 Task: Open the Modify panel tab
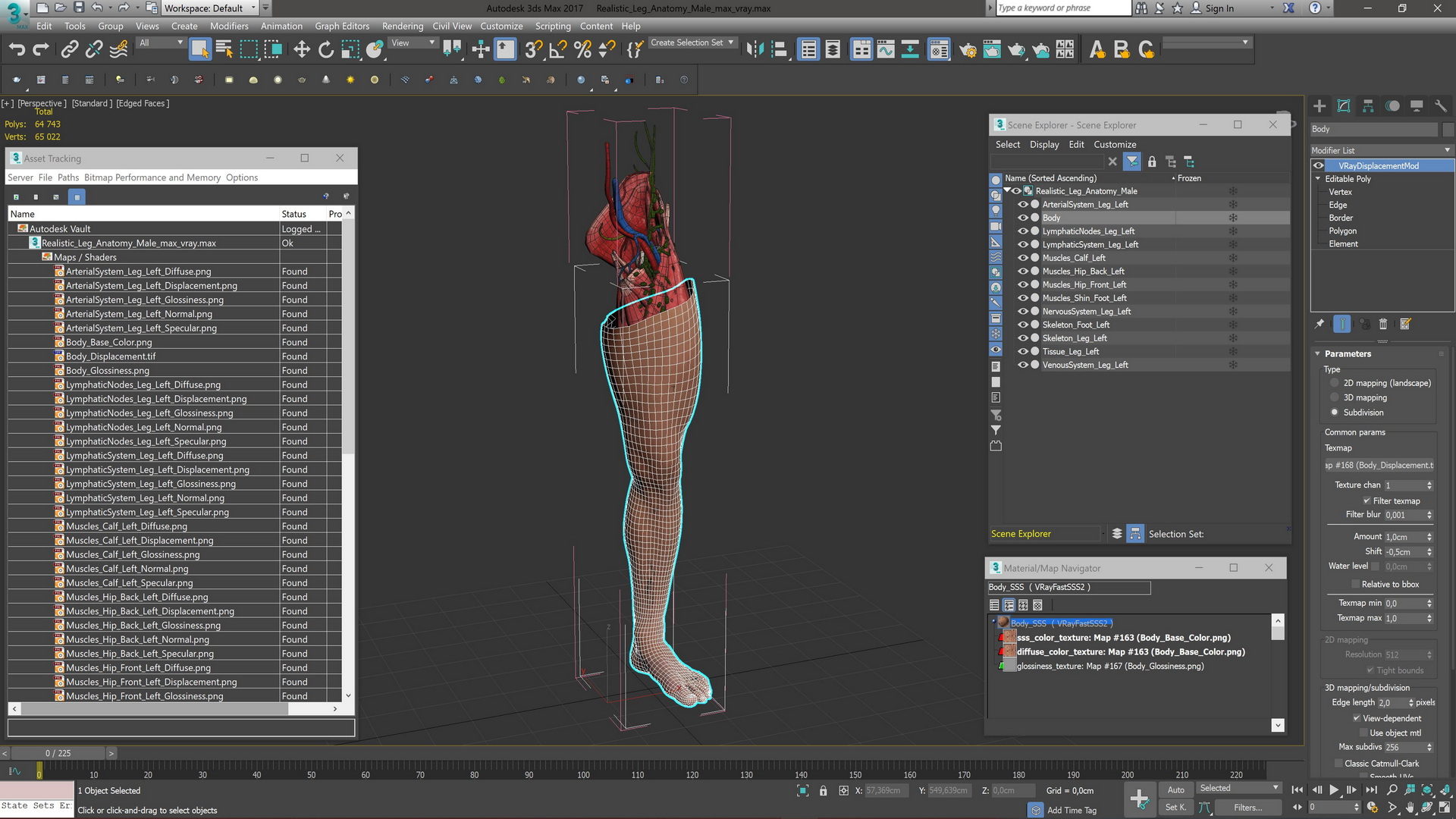[x=1344, y=106]
